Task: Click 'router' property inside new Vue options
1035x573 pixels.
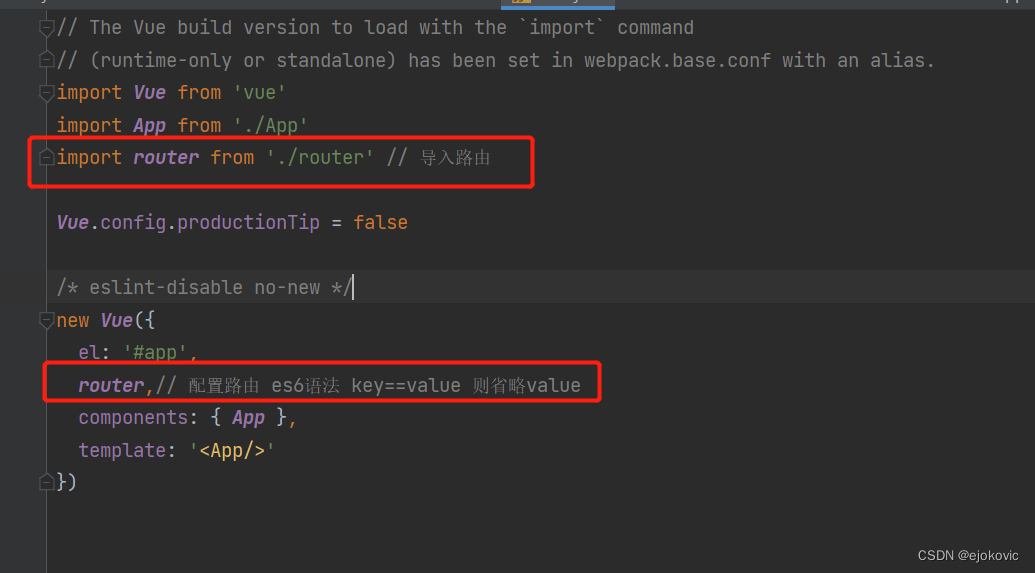Action: click(x=111, y=385)
